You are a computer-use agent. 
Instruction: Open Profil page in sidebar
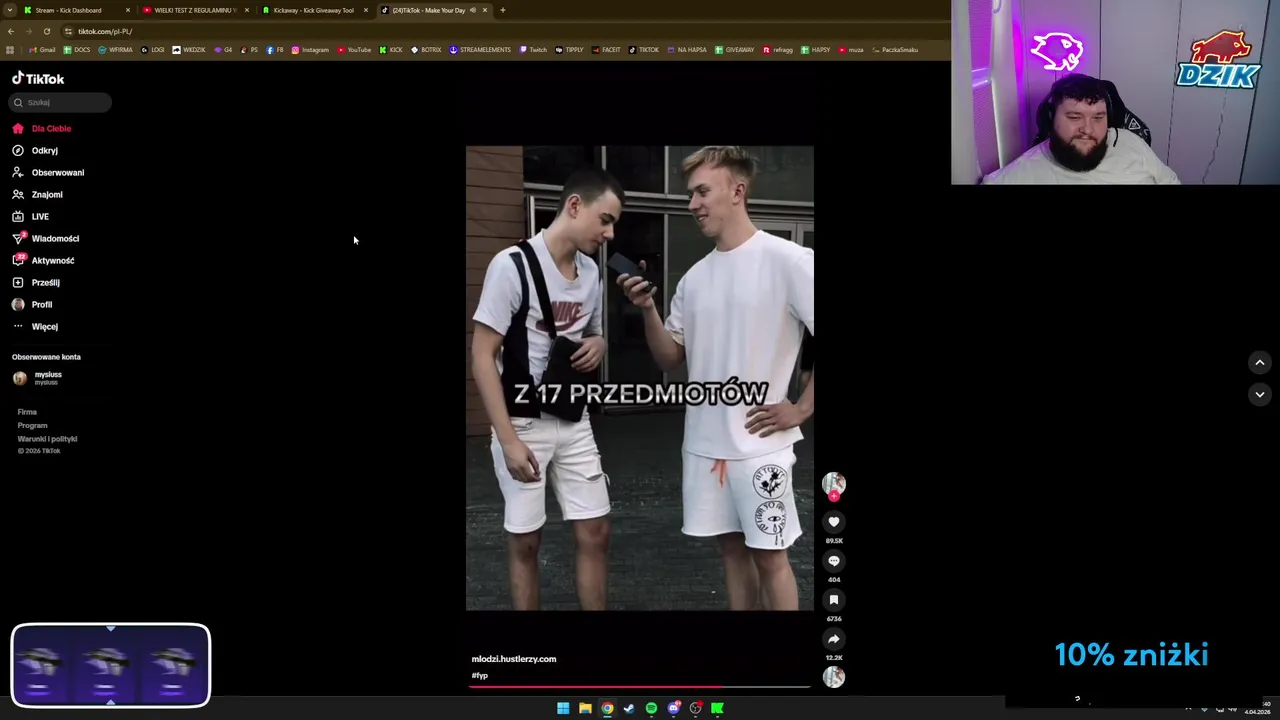coord(32,304)
